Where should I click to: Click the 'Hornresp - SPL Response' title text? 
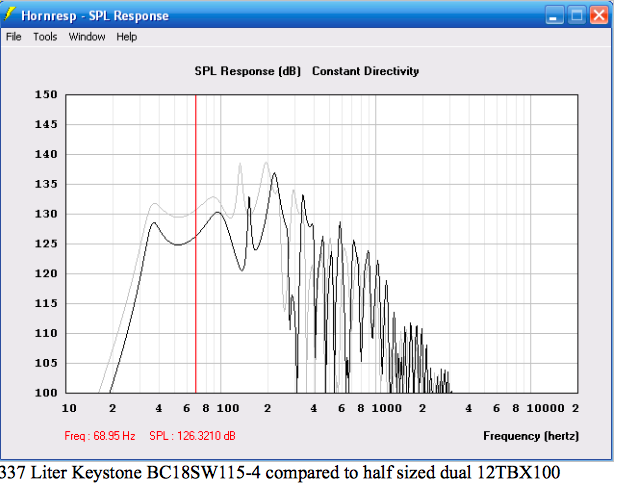(x=95, y=16)
